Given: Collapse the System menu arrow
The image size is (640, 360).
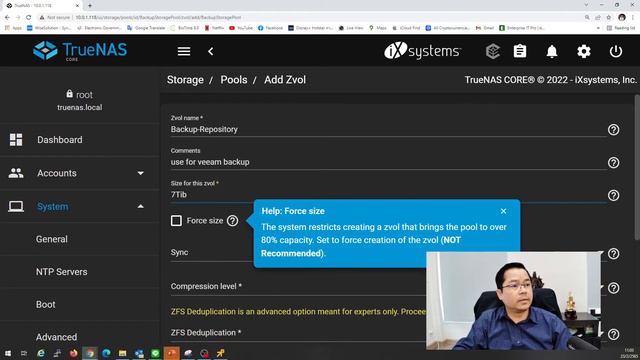Looking at the screenshot, I should pyautogui.click(x=140, y=207).
